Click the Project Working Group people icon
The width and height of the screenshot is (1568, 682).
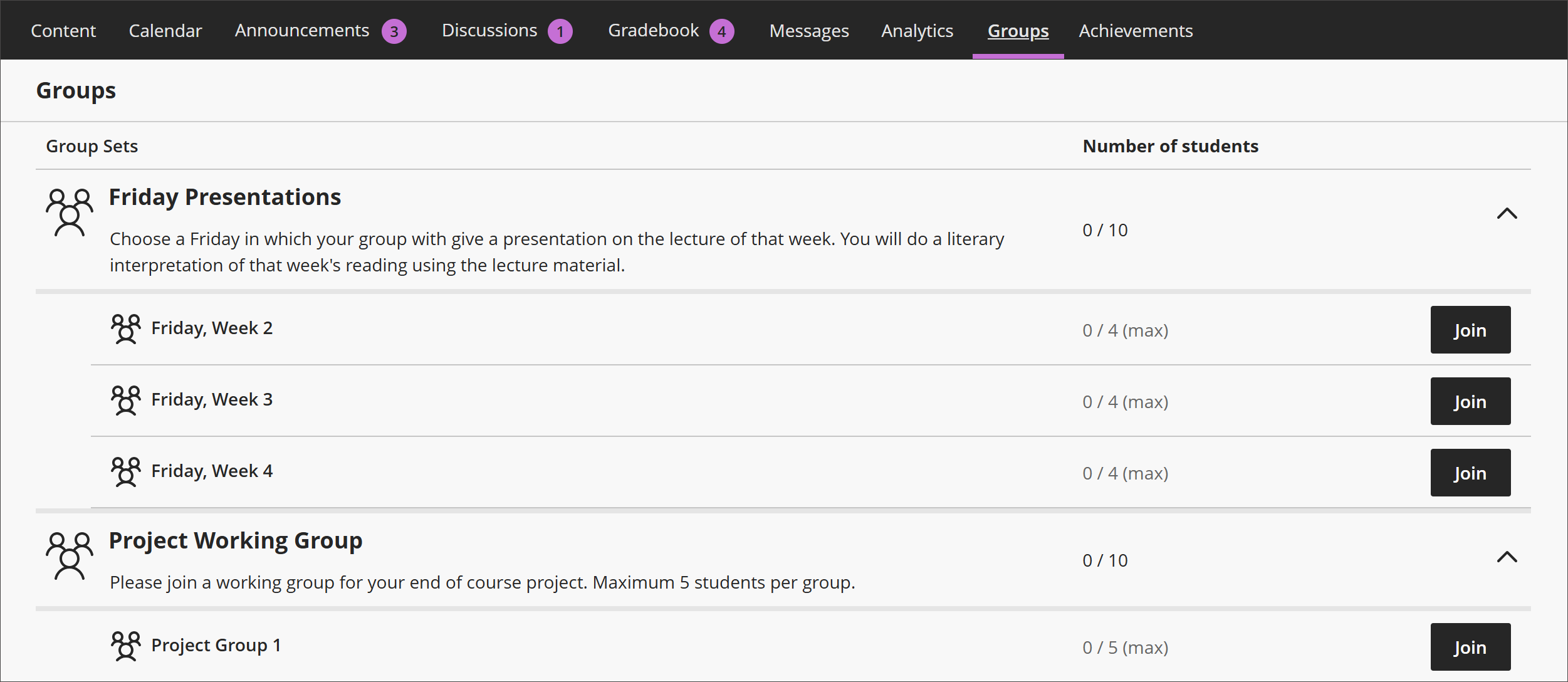pyautogui.click(x=69, y=557)
